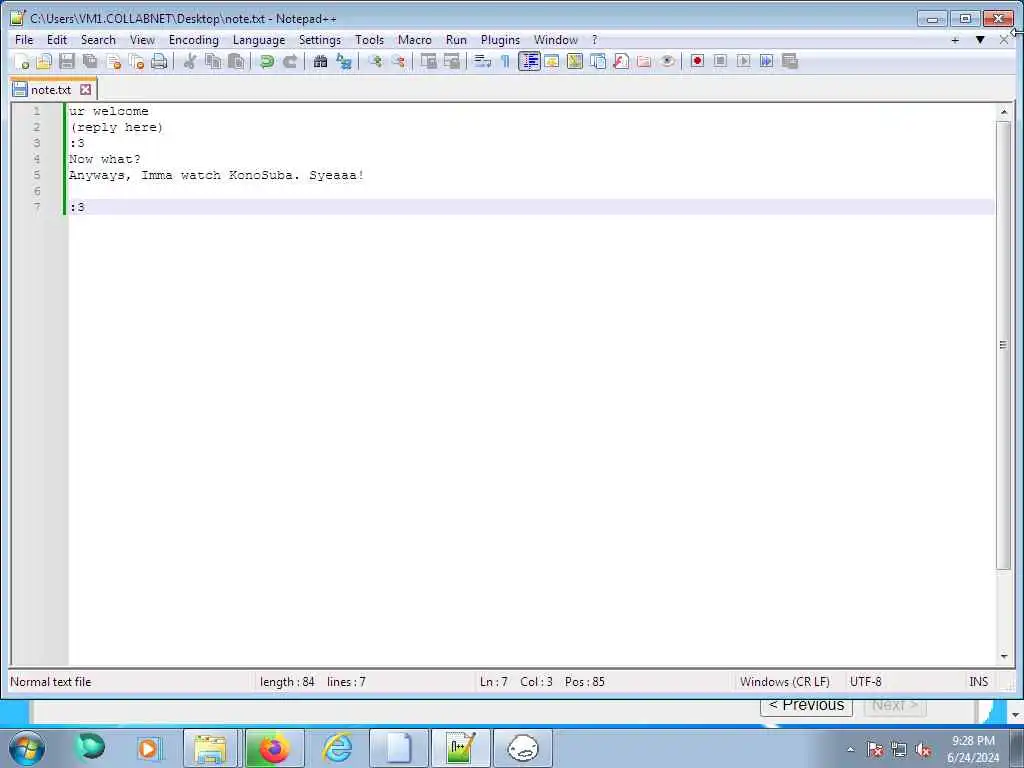Image resolution: width=1024 pixels, height=768 pixels.
Task: Click the text "Anyways, Imma watch KonoSuba. Syeaaa!"
Action: [216, 175]
